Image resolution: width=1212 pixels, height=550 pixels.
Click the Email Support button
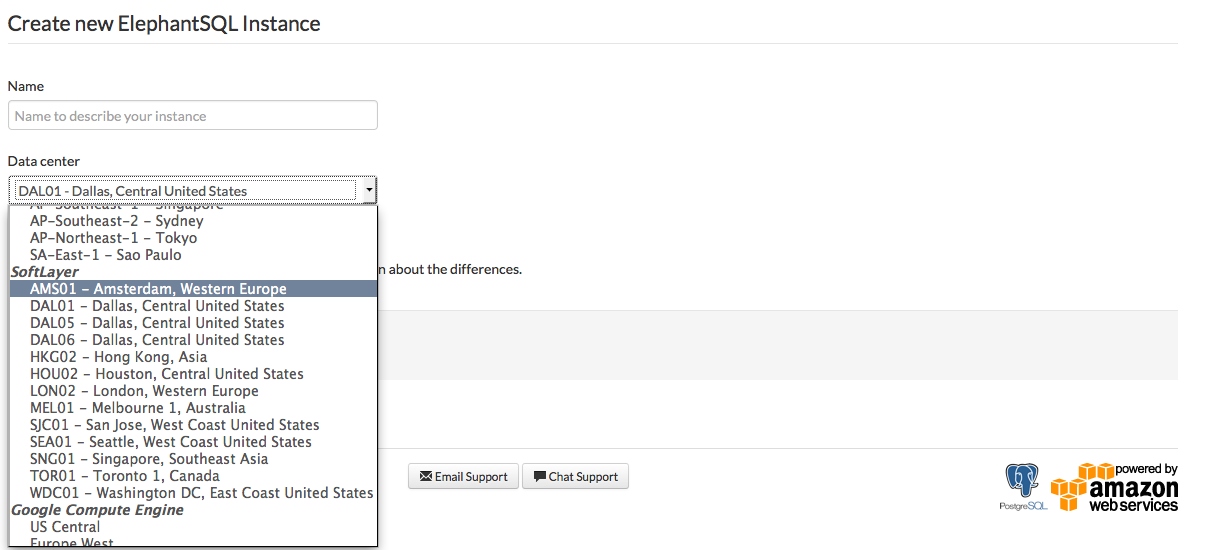pos(463,477)
